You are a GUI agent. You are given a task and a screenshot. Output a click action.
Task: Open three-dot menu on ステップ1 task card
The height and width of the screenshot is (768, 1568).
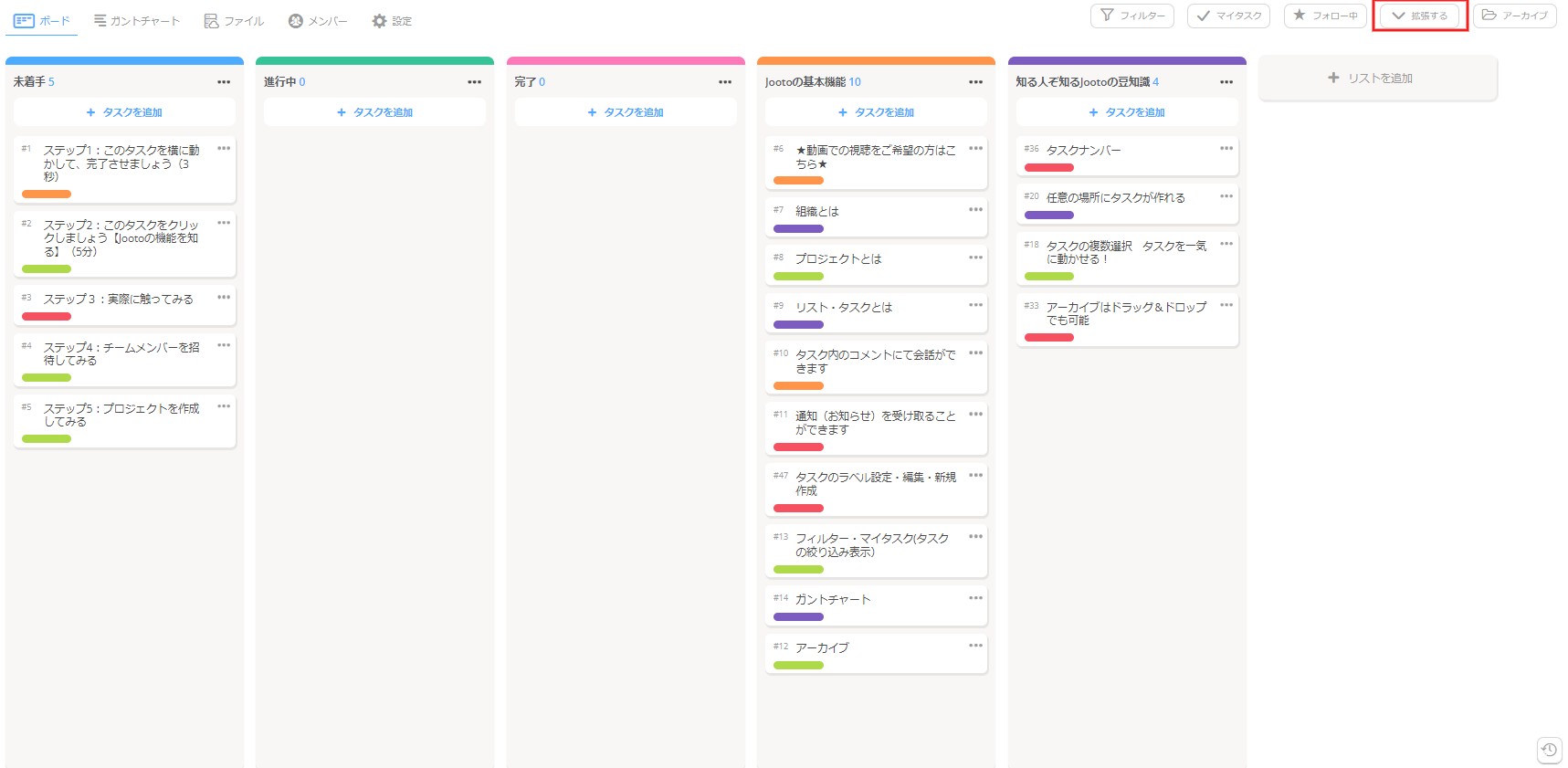(224, 148)
